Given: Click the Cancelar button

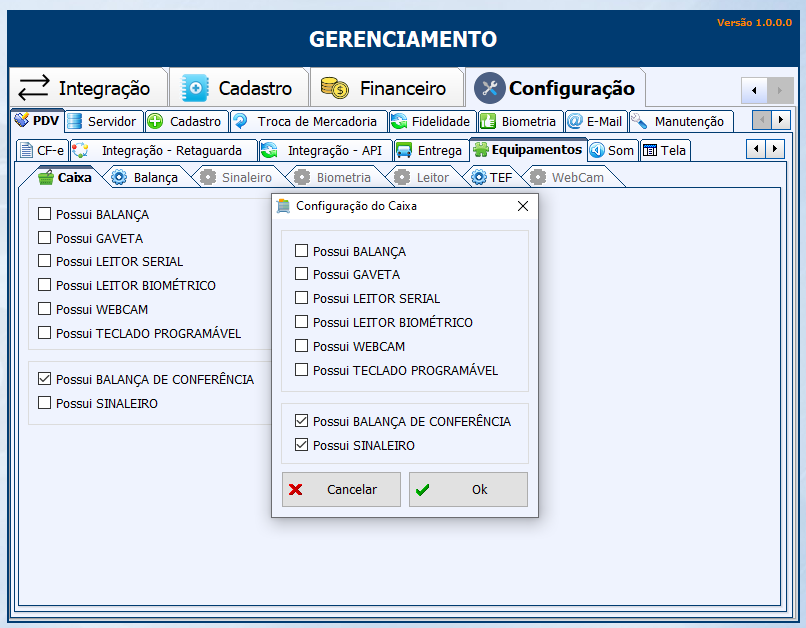Looking at the screenshot, I should click(341, 490).
